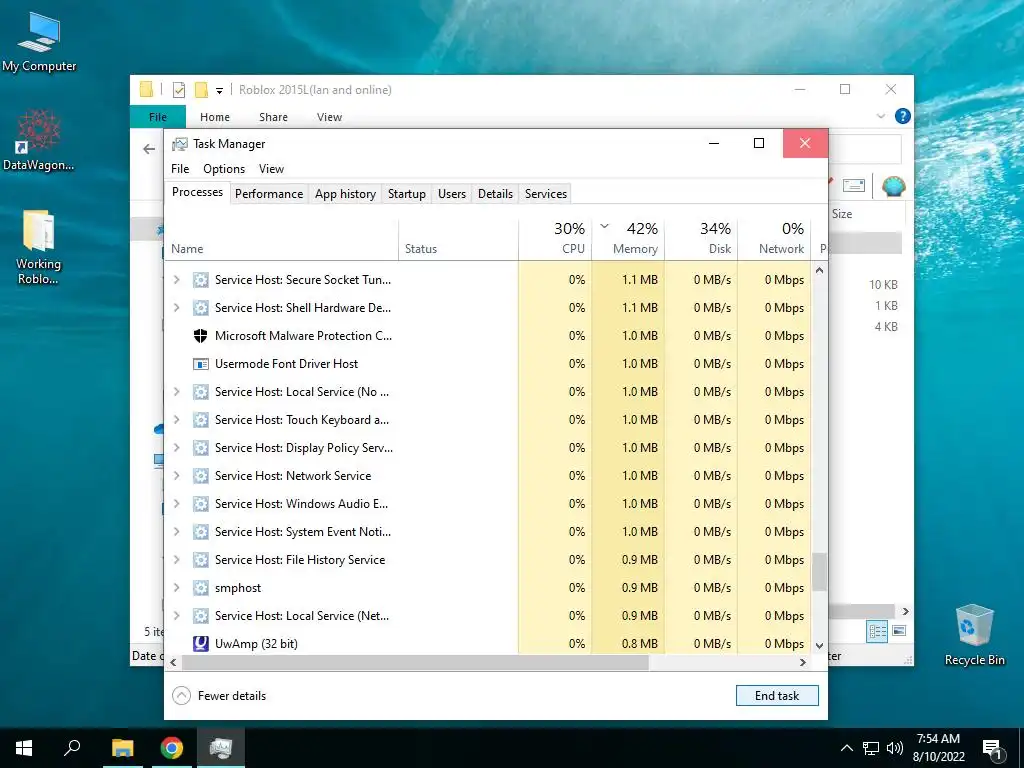Image resolution: width=1024 pixels, height=768 pixels.
Task: Open Task Manager Options menu
Action: point(224,168)
